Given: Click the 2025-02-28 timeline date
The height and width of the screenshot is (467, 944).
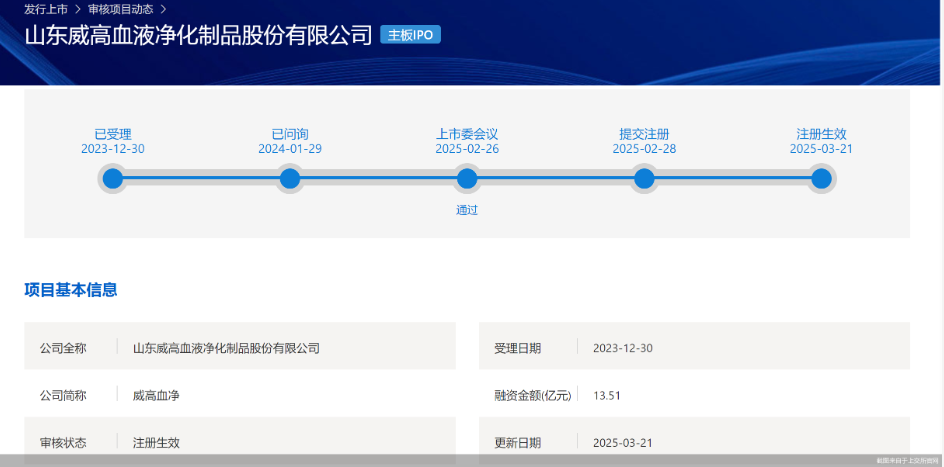Looking at the screenshot, I should coord(644,149).
